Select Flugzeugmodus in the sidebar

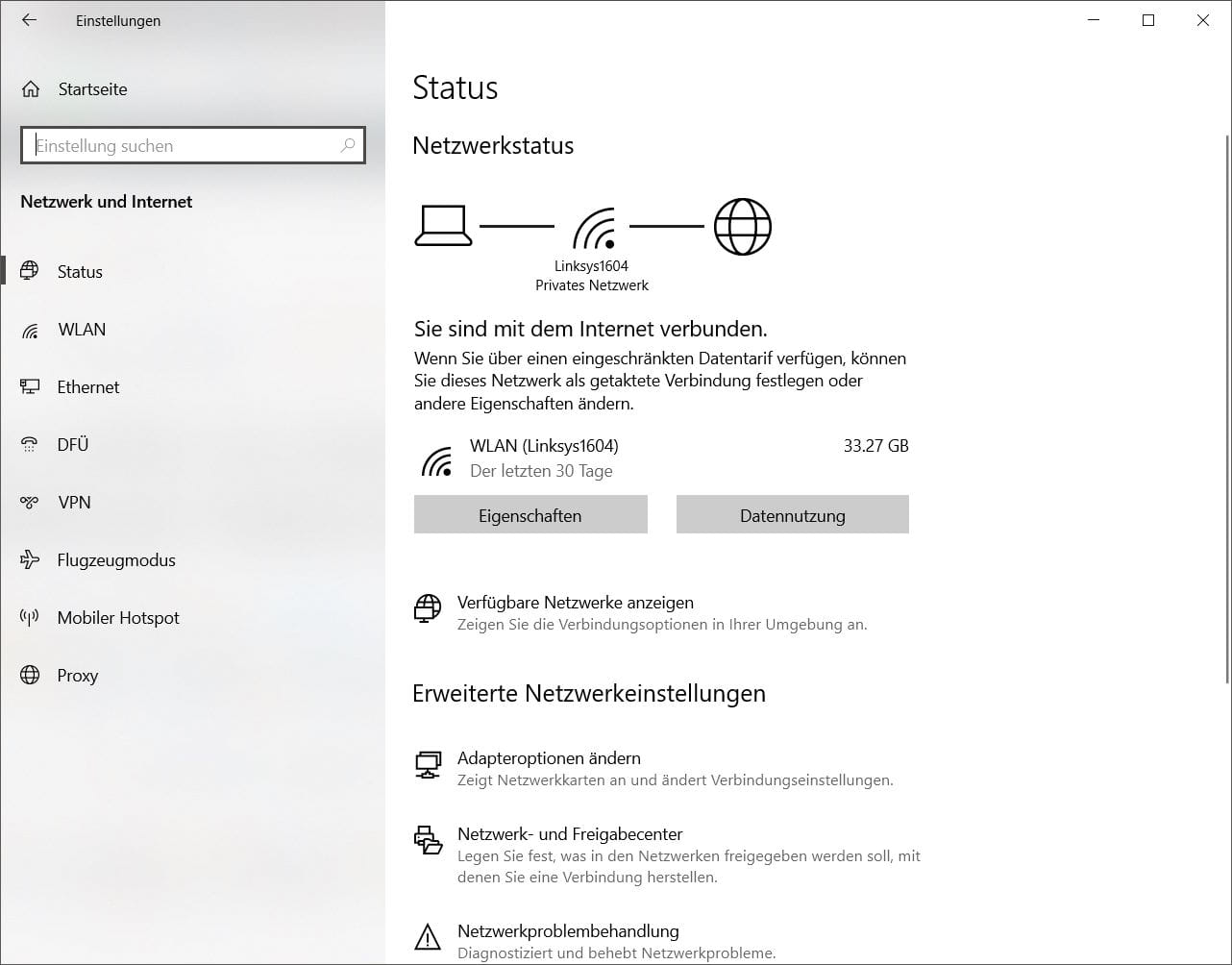[192, 559]
